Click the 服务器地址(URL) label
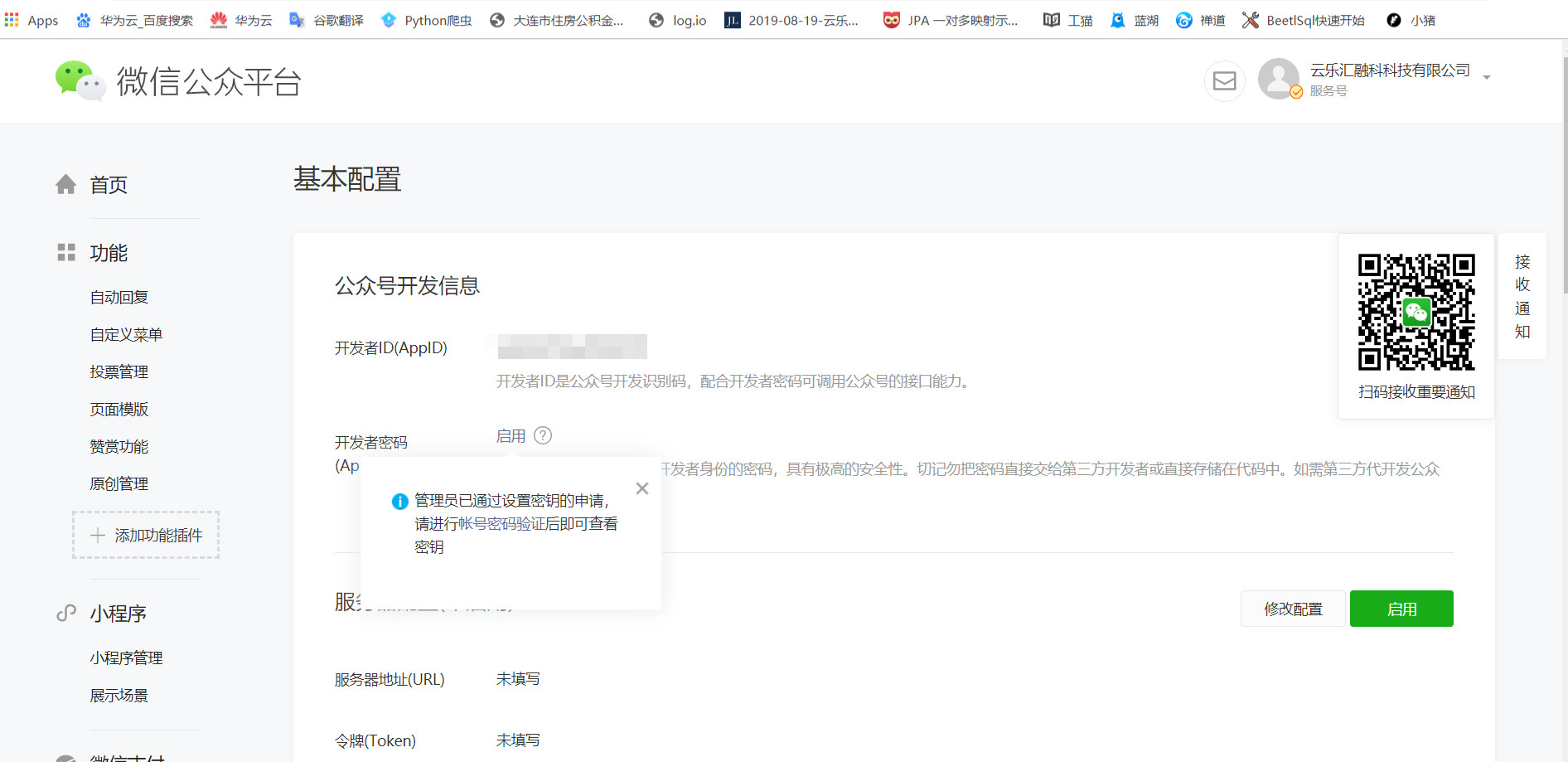The image size is (1568, 762). tap(390, 679)
